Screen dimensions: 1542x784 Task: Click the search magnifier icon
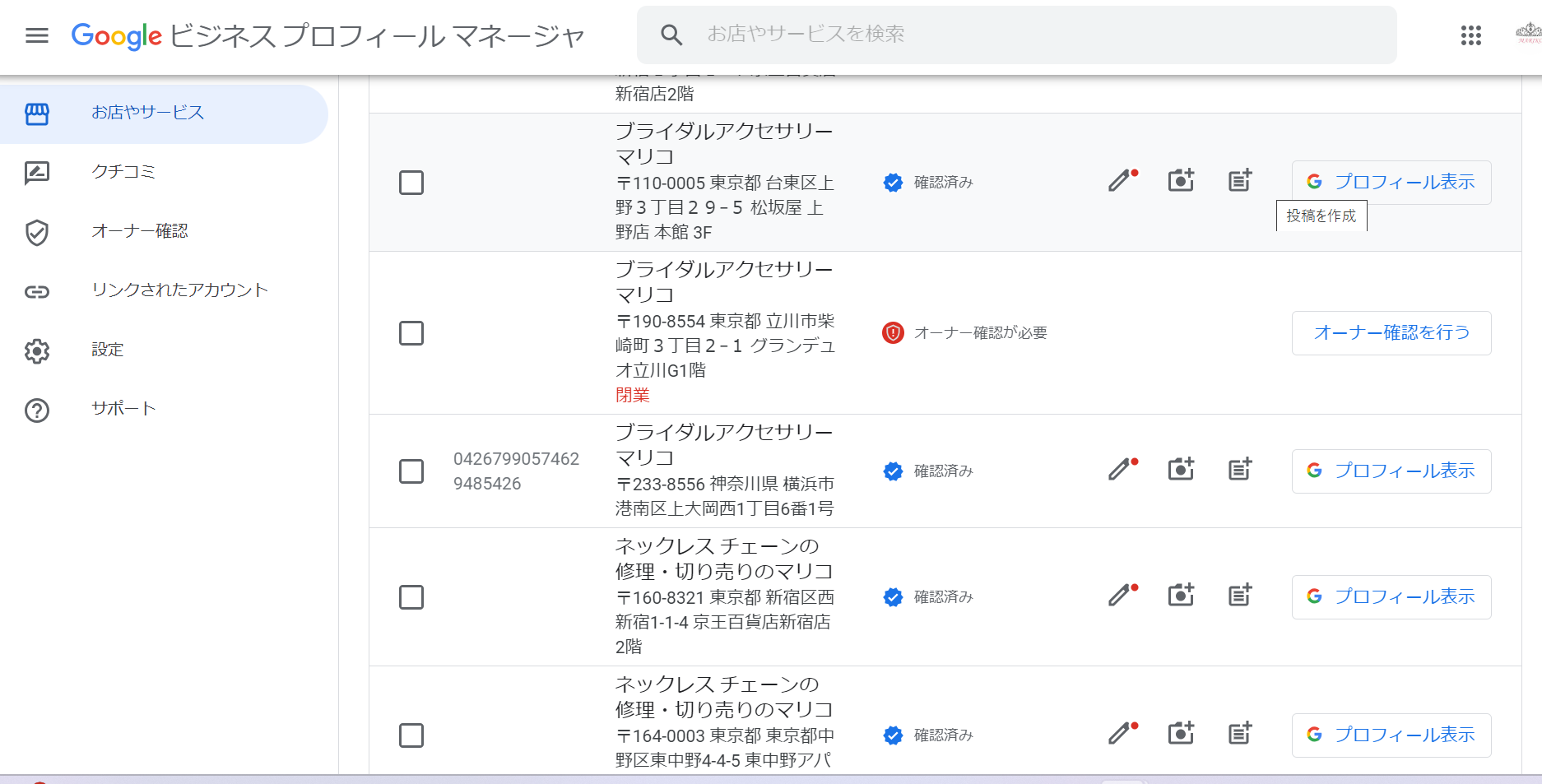[x=671, y=34]
